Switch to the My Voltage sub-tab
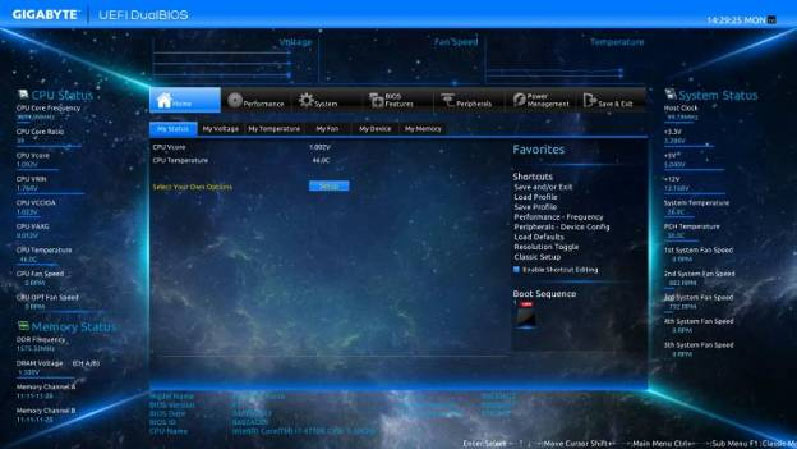Image resolution: width=797 pixels, height=449 pixels. click(221, 129)
